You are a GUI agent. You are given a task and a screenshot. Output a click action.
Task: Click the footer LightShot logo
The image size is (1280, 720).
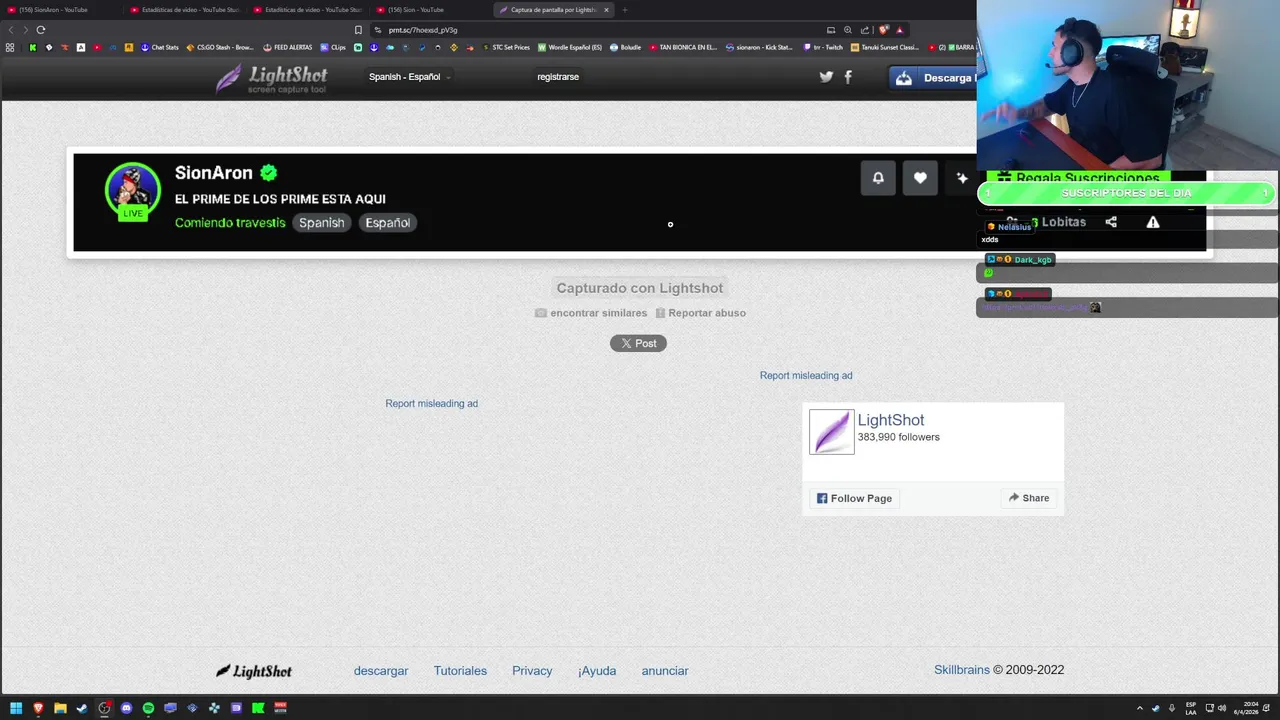point(254,671)
